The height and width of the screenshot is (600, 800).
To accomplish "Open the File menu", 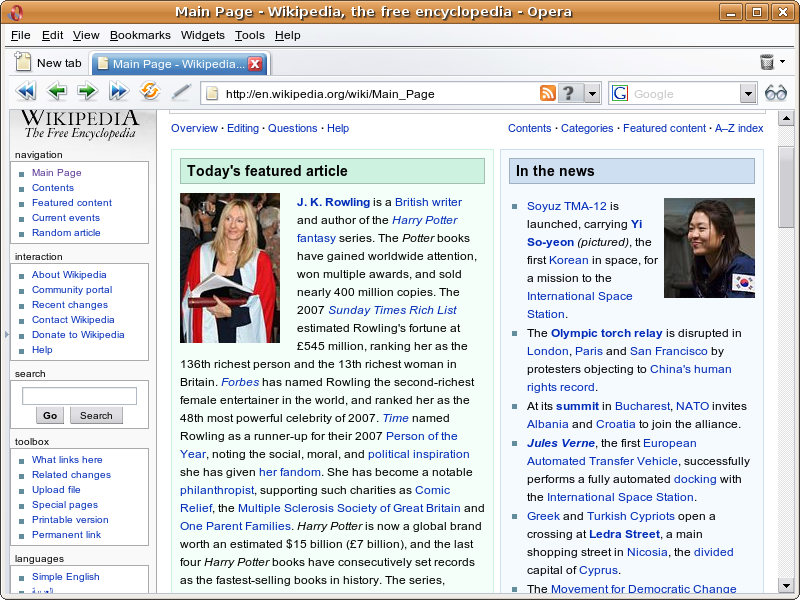I will (x=20, y=35).
